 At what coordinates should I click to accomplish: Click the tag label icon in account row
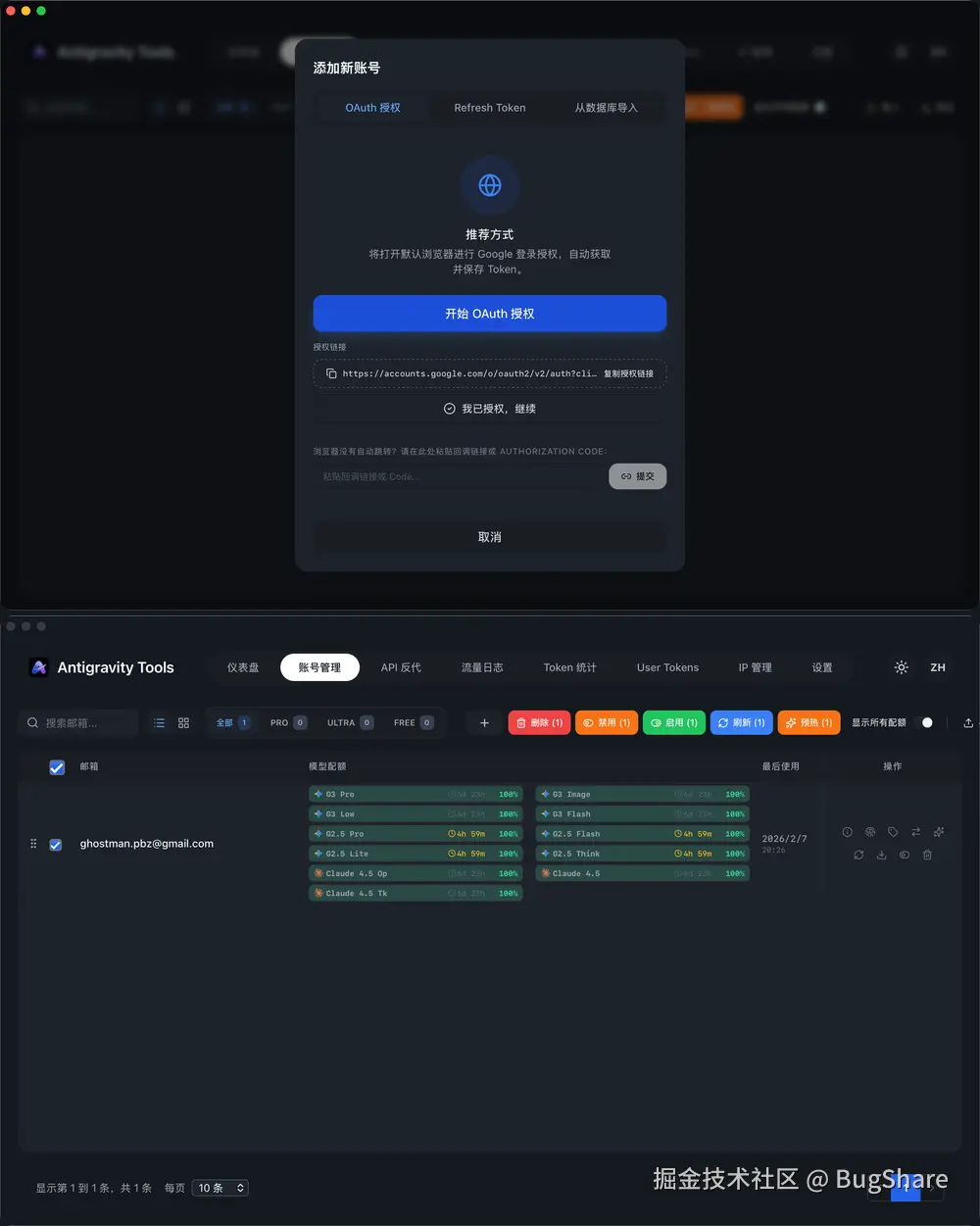coord(893,832)
